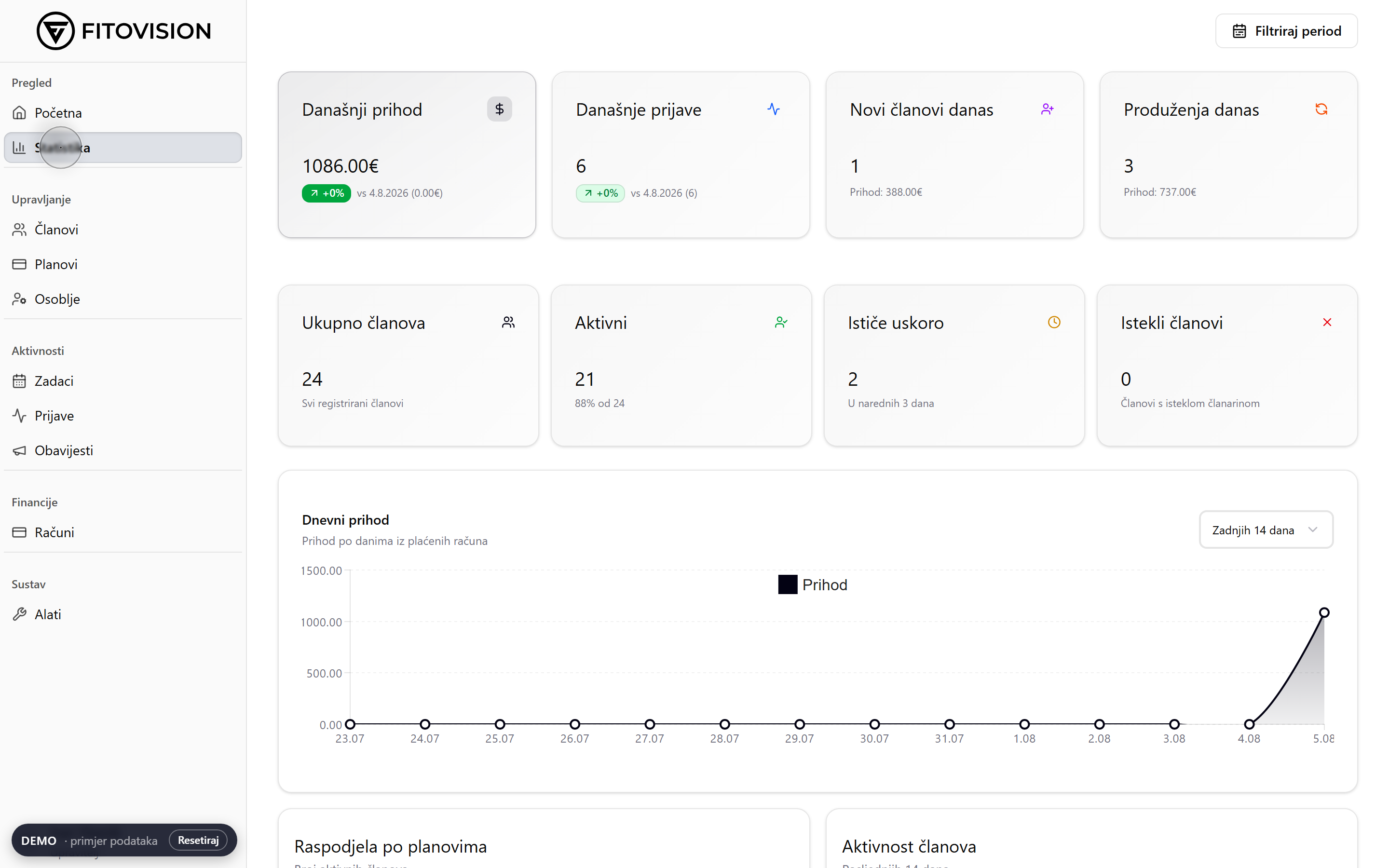This screenshot has height=868, width=1389.
Task: Reset demo data with Resetiraj
Action: [x=198, y=841]
